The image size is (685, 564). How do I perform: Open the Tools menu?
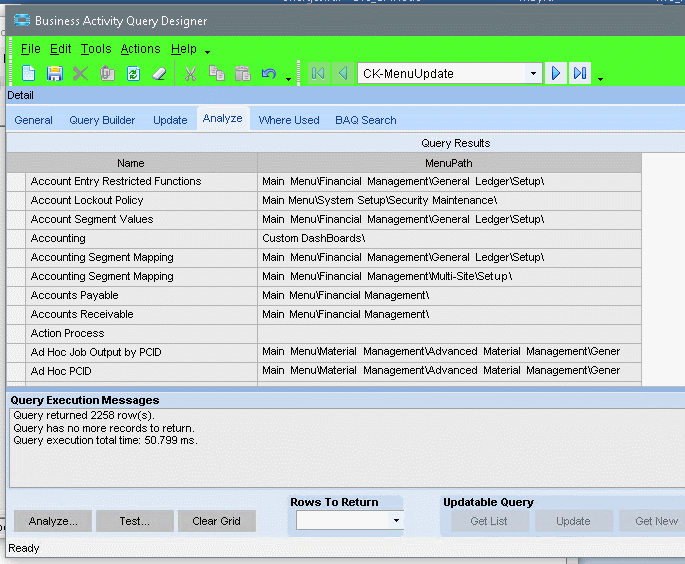pos(96,49)
